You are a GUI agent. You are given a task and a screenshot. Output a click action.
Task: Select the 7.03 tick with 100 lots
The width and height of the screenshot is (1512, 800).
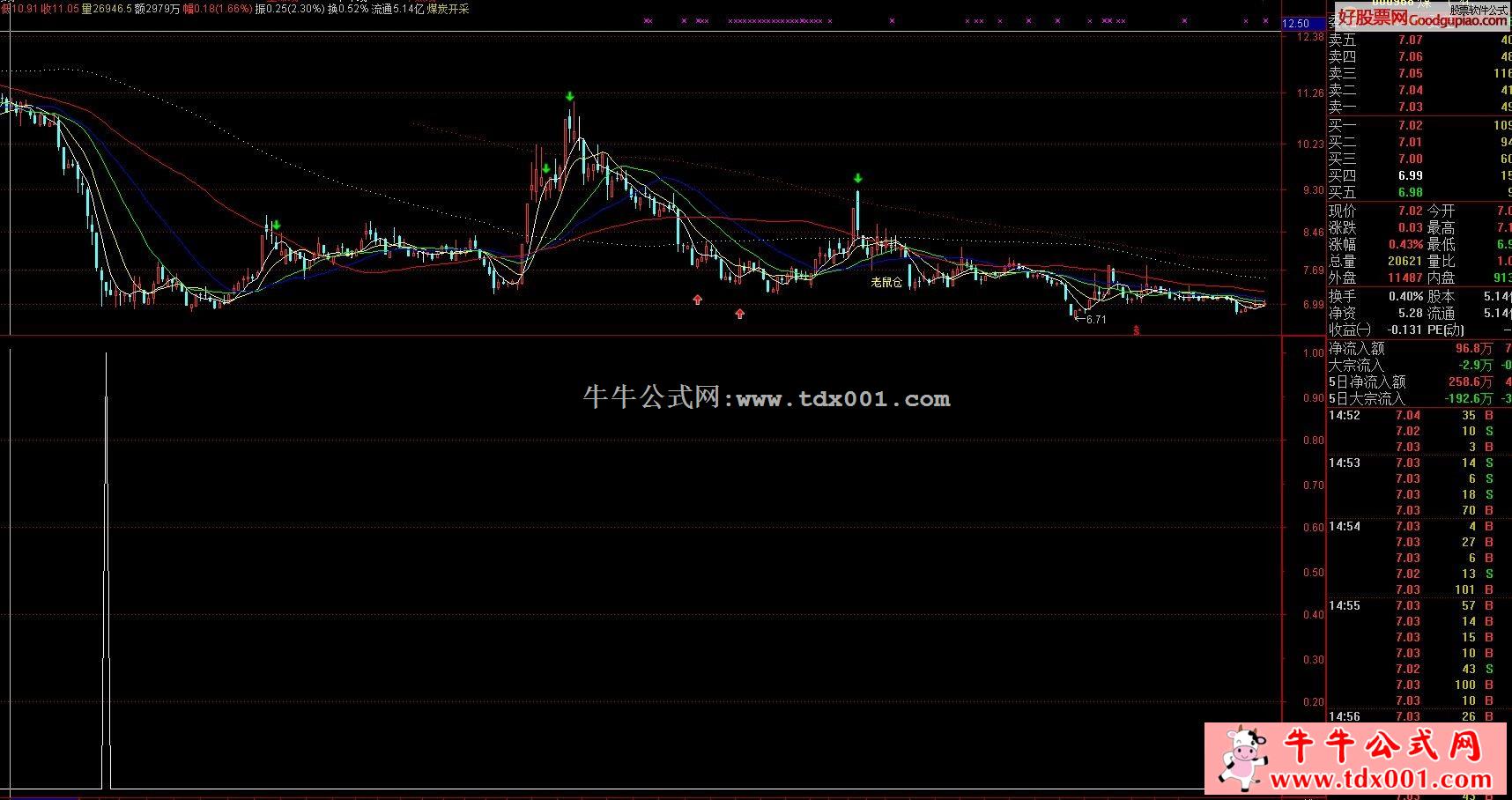click(x=1419, y=685)
